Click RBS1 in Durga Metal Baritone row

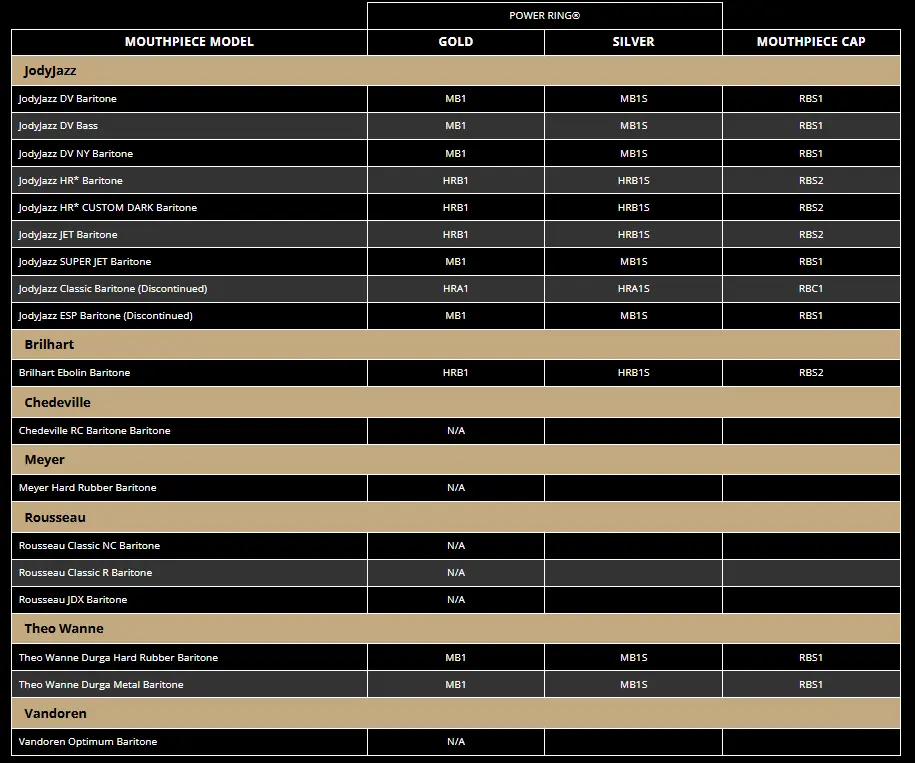click(x=811, y=684)
